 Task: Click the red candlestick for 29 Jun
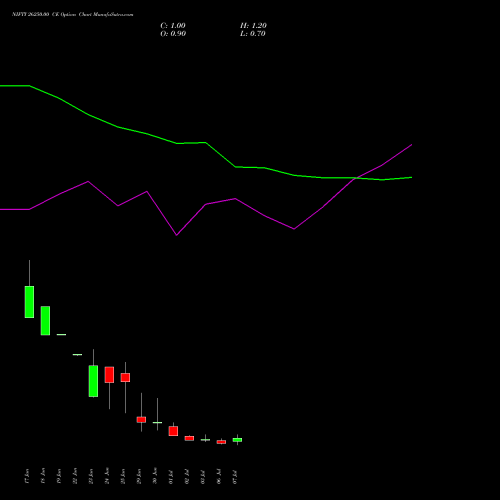click(141, 420)
